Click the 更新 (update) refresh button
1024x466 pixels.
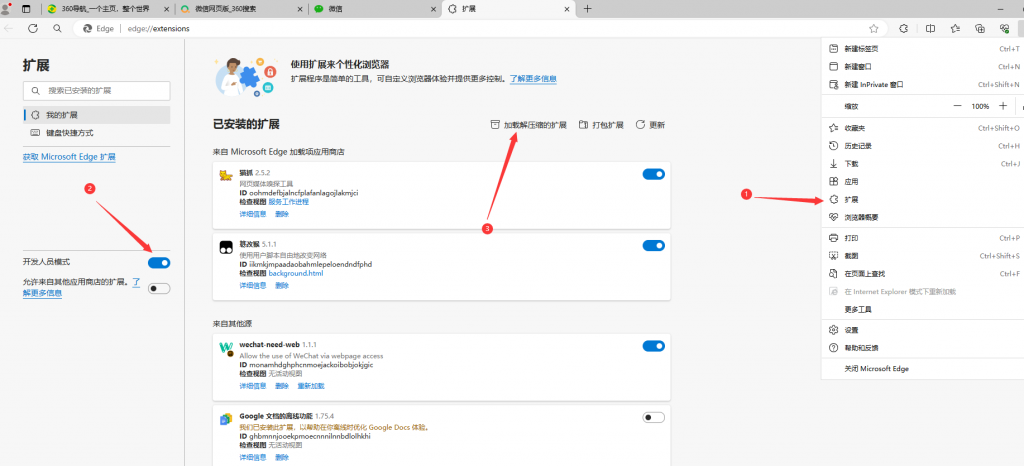650,125
